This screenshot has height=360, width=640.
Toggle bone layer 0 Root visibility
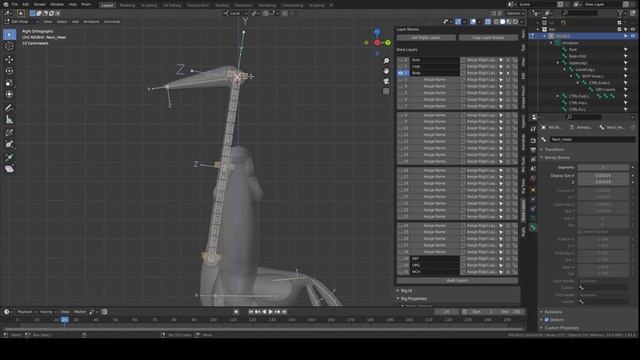pos(402,60)
